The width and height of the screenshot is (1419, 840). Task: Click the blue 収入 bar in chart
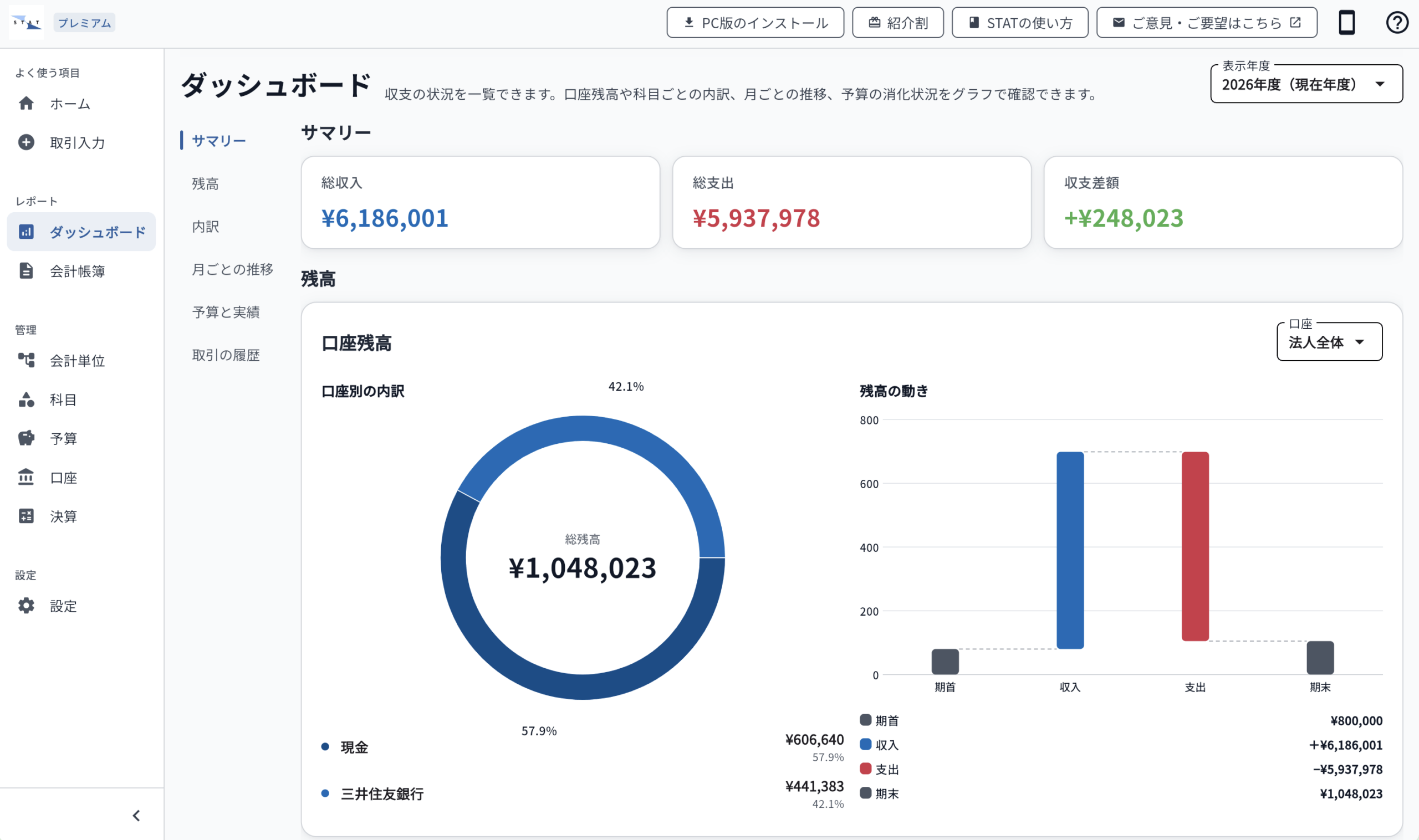(1070, 550)
